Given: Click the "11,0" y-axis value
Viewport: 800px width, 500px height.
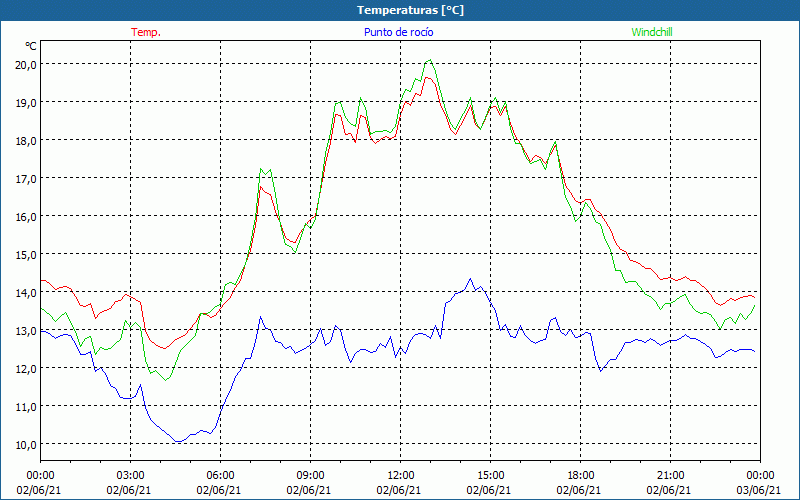Looking at the screenshot, I should pos(26,407).
